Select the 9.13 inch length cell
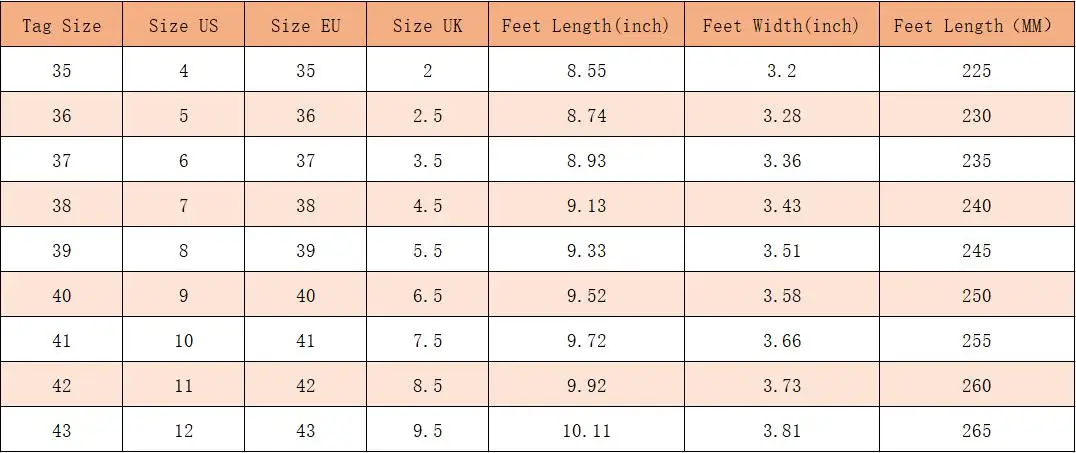 [586, 206]
